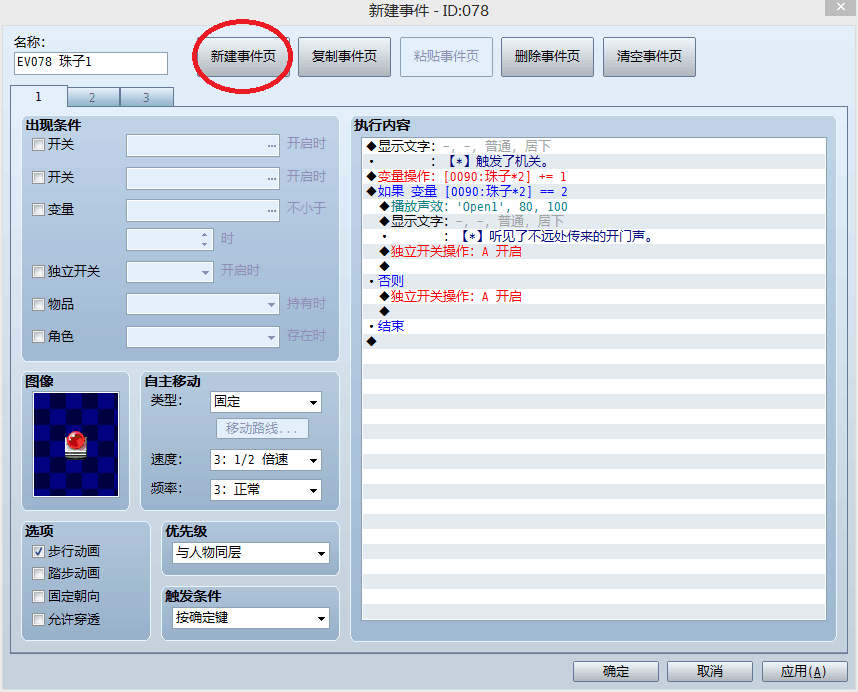Select 独立开关操作: A 开启 under 否则

click(x=594, y=296)
